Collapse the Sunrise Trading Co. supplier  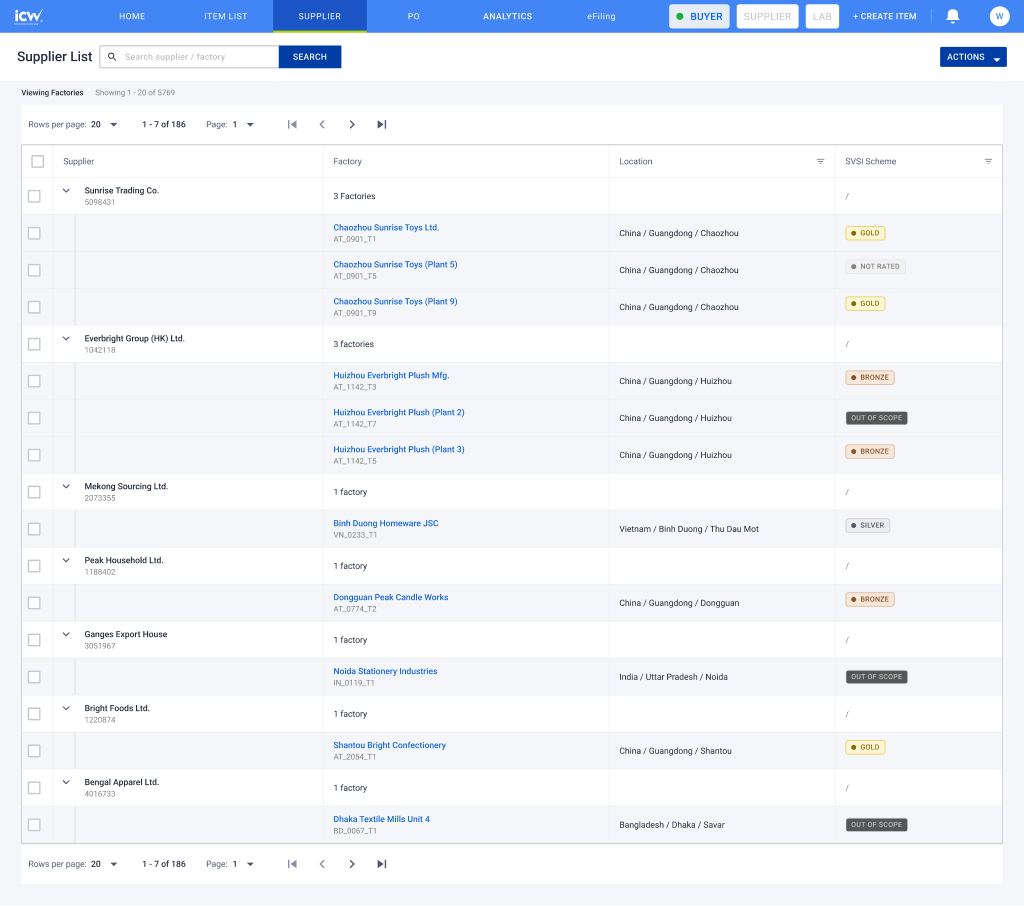[66, 191]
